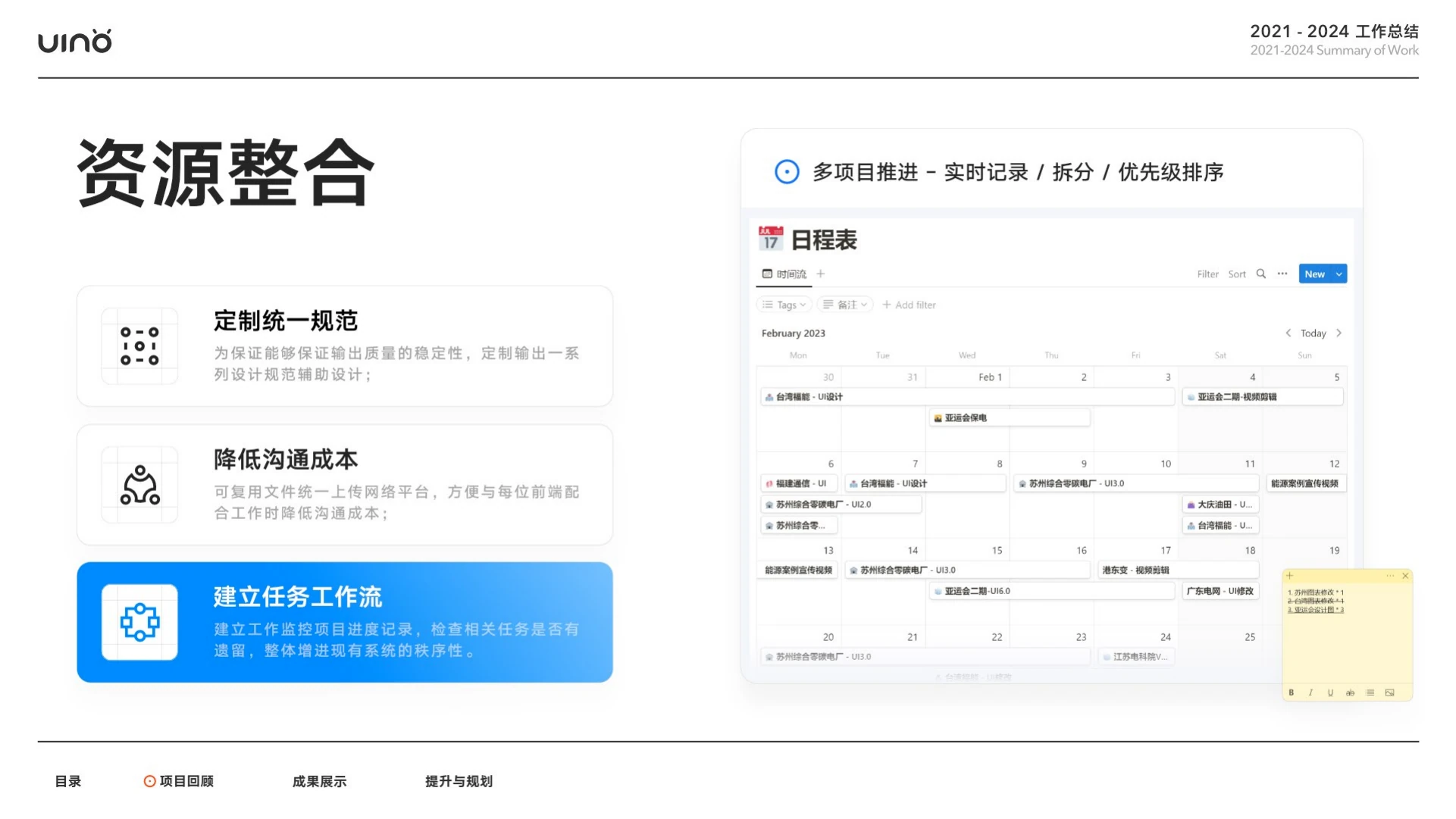This screenshot has width=1456, height=819.
Task: Open the 广东电网 - UI修改 calendar entry
Action: coord(1220,591)
